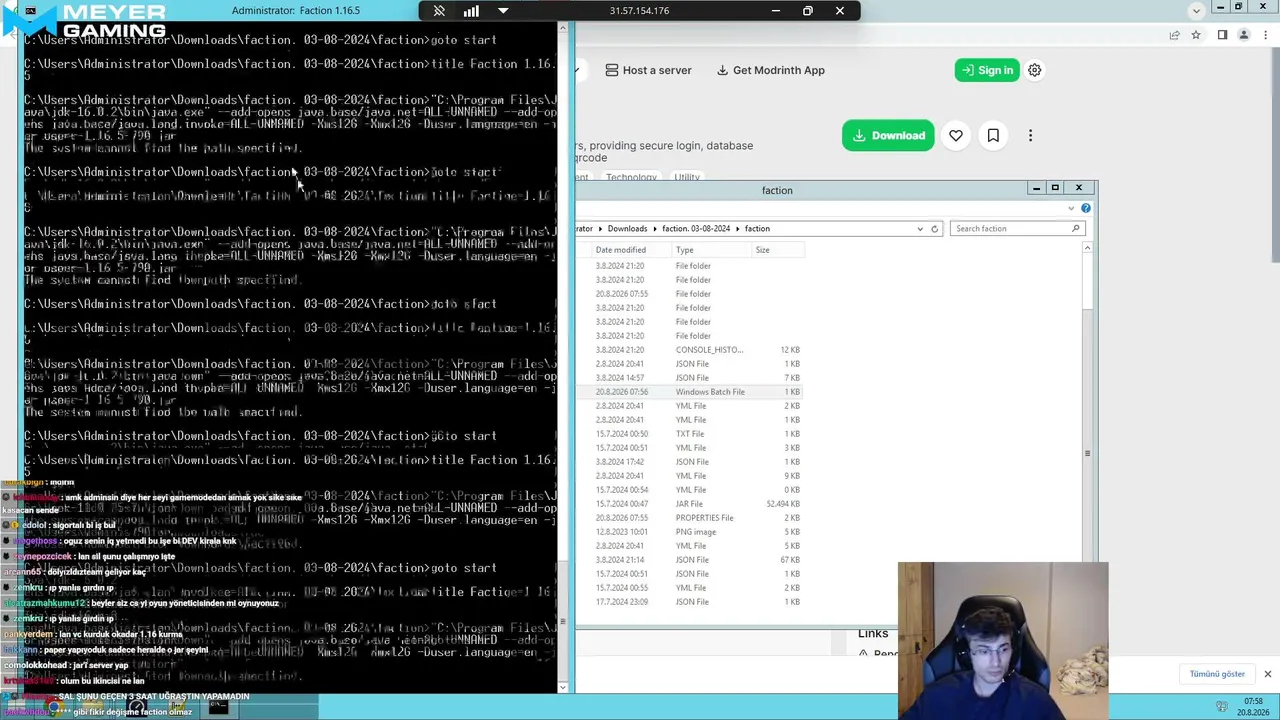This screenshot has height=720, width=1280.
Task: Refresh the faction Explorer folder view
Action: [x=935, y=229]
